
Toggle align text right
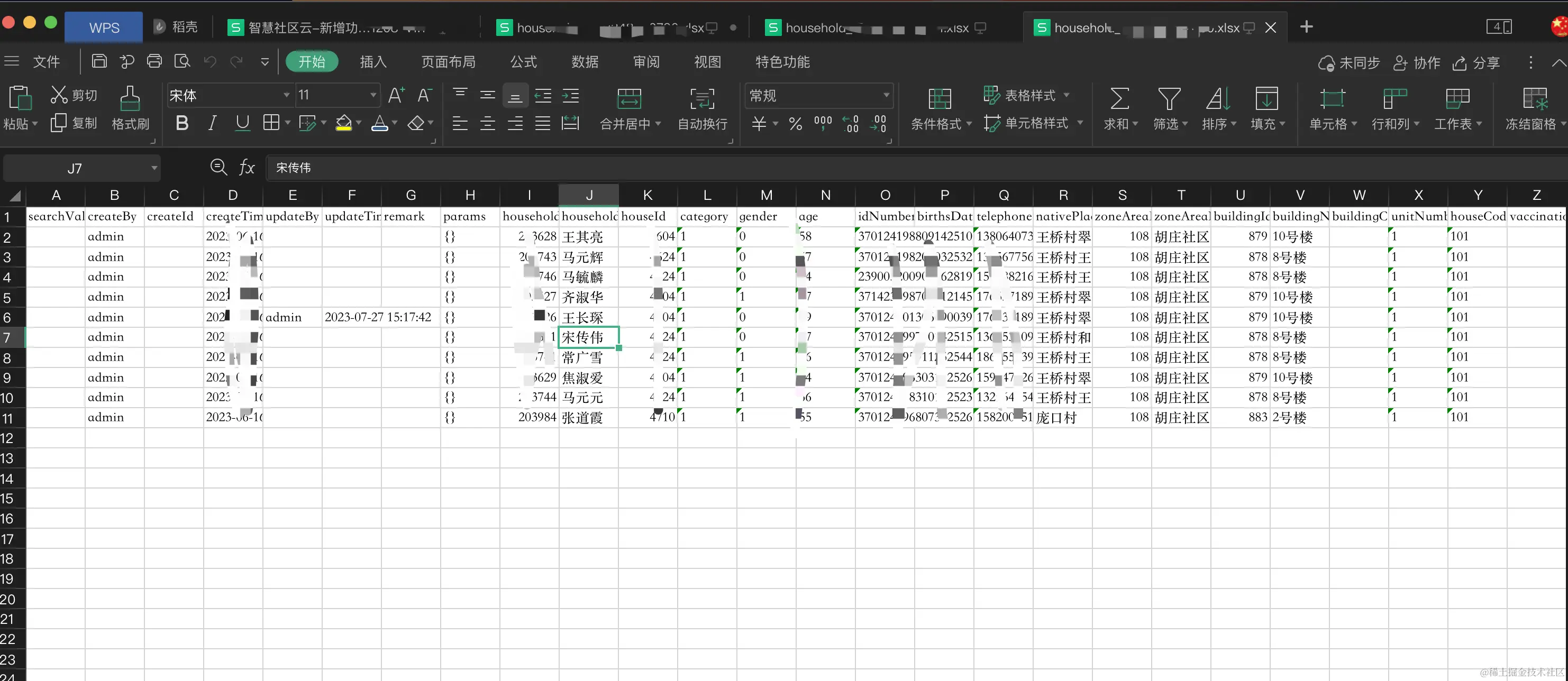(515, 124)
